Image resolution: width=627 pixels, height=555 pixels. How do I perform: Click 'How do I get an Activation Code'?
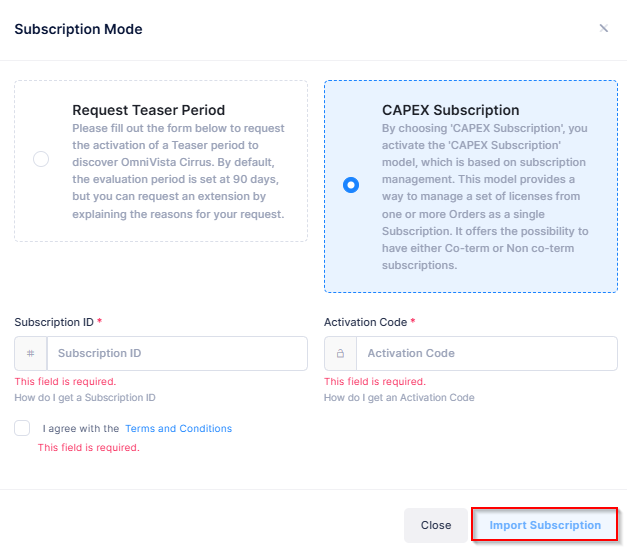[x=399, y=398]
